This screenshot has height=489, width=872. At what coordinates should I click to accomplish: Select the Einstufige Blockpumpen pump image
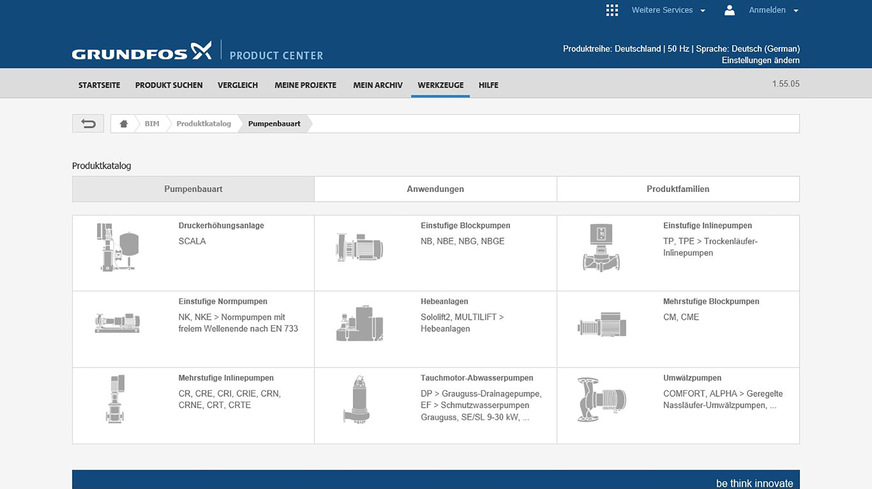pyautogui.click(x=360, y=247)
